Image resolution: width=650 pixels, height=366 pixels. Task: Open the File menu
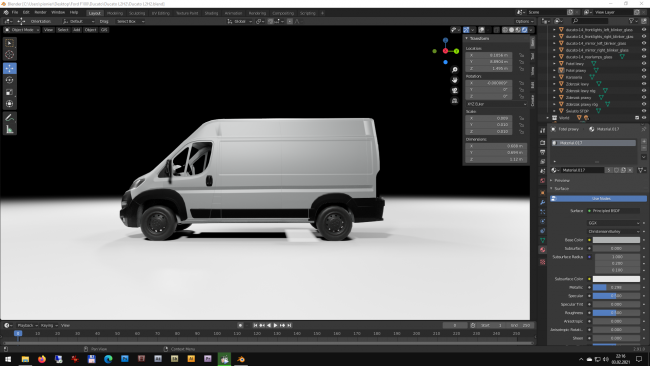[x=15, y=13]
